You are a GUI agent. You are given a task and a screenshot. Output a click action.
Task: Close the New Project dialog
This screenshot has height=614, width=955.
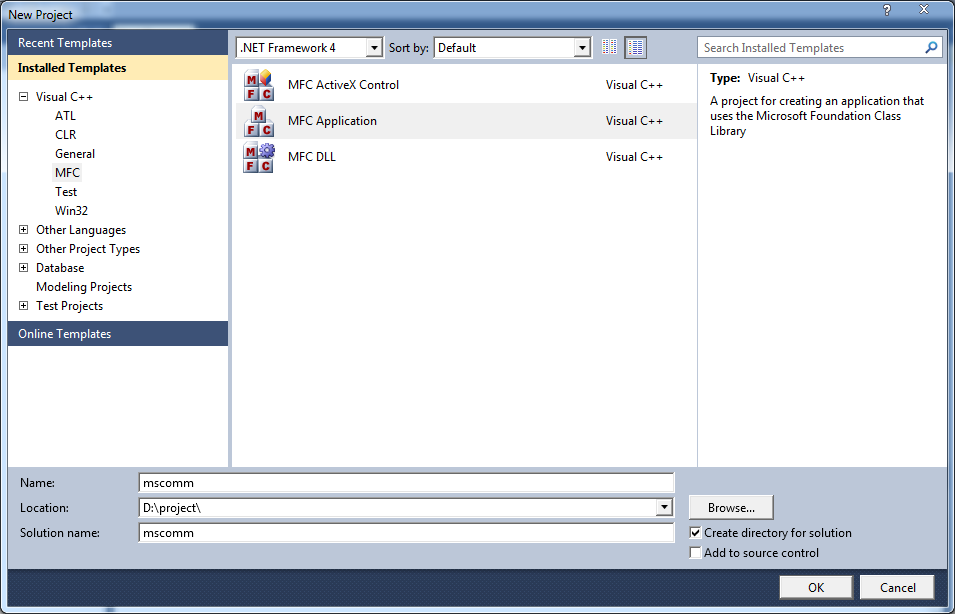pyautogui.click(x=924, y=10)
